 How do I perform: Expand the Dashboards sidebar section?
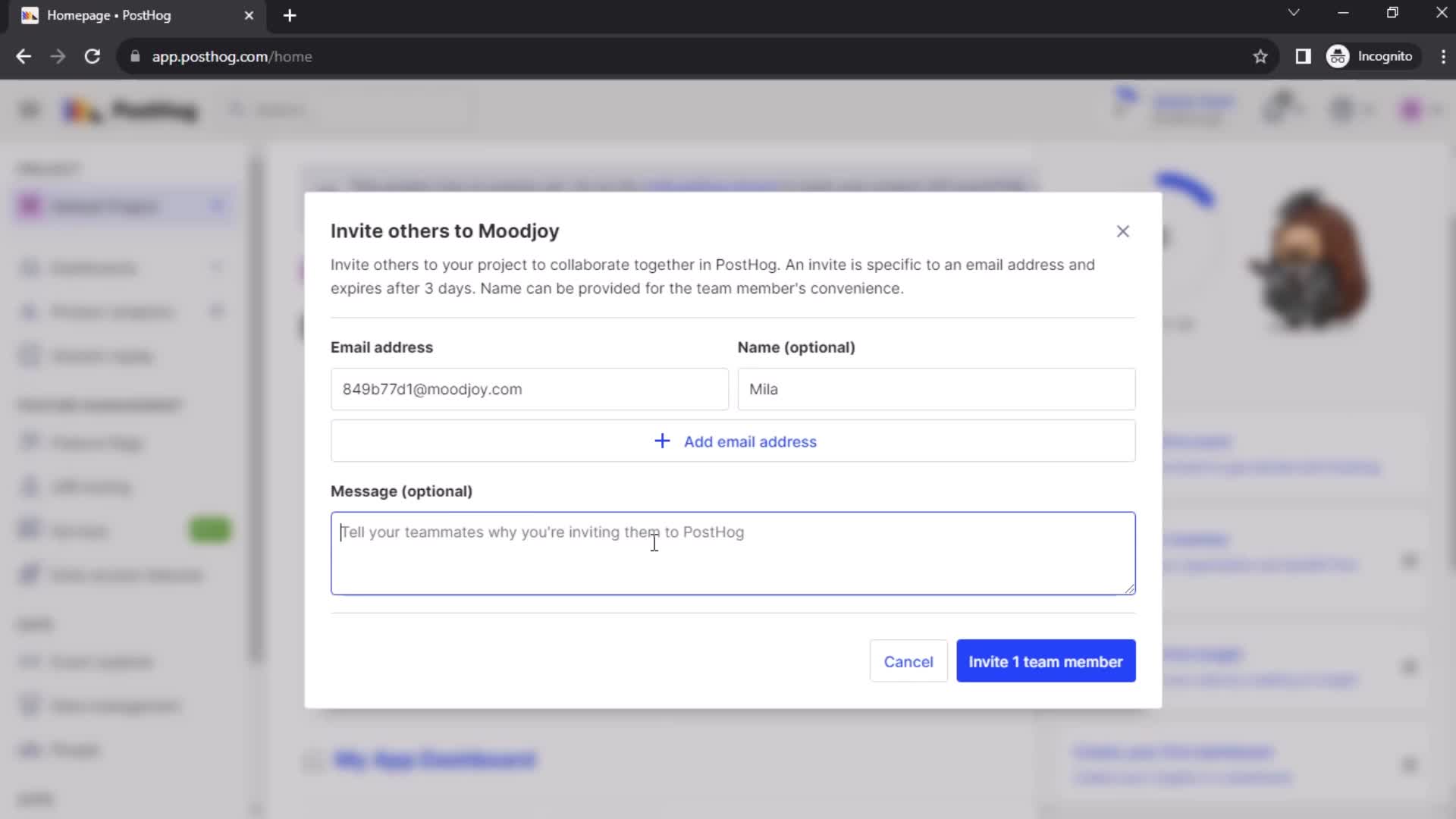[218, 267]
